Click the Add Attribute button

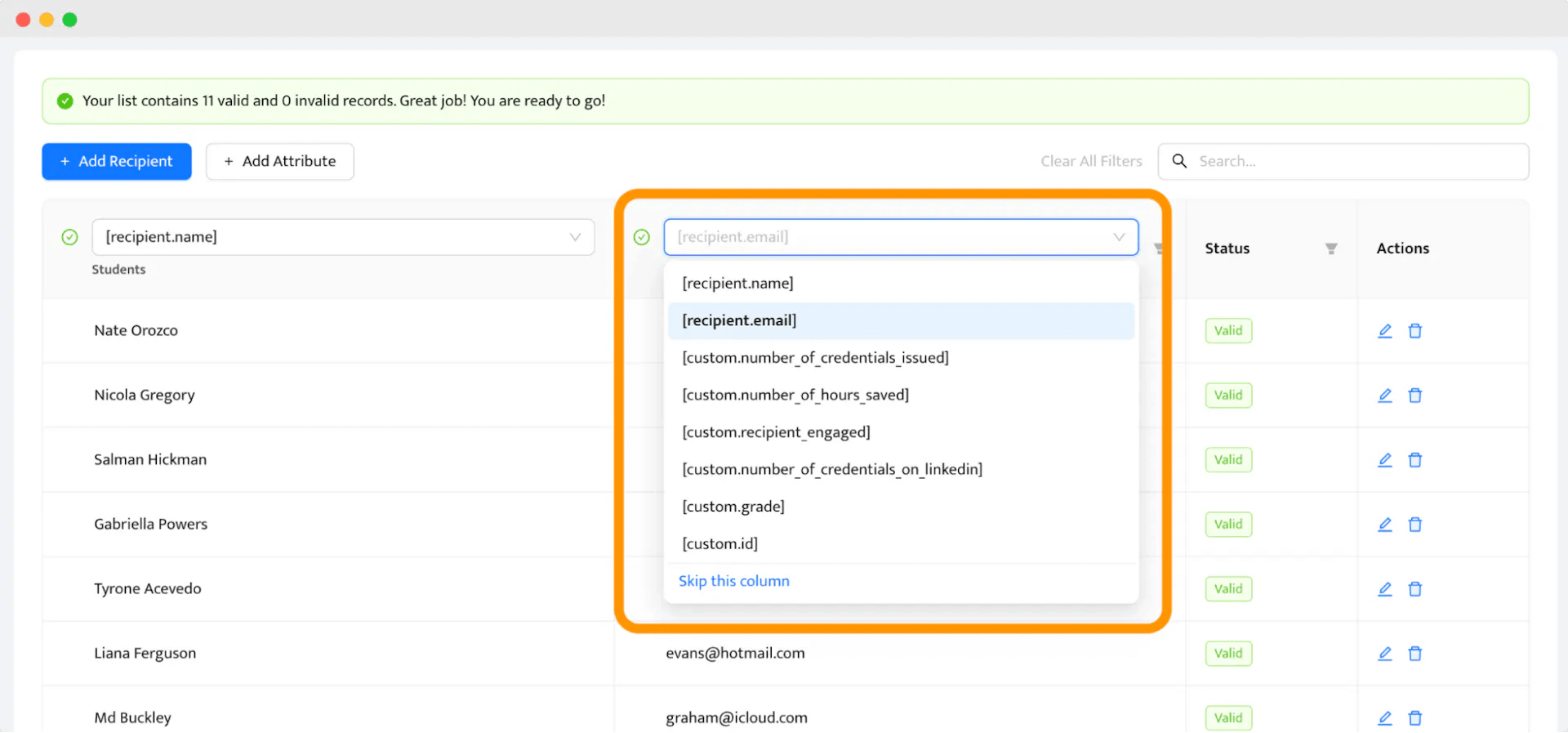(x=280, y=162)
